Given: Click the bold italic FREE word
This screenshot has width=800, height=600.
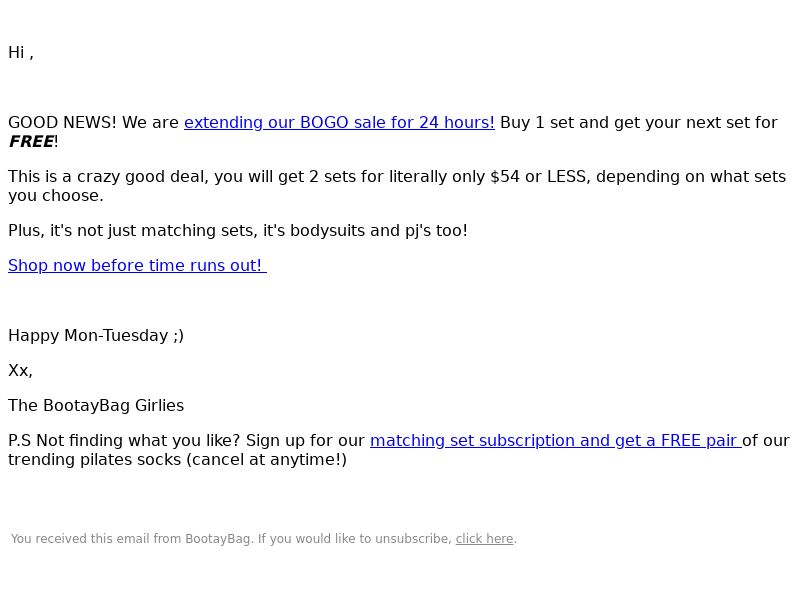Looking at the screenshot, I should tap(31, 142).
